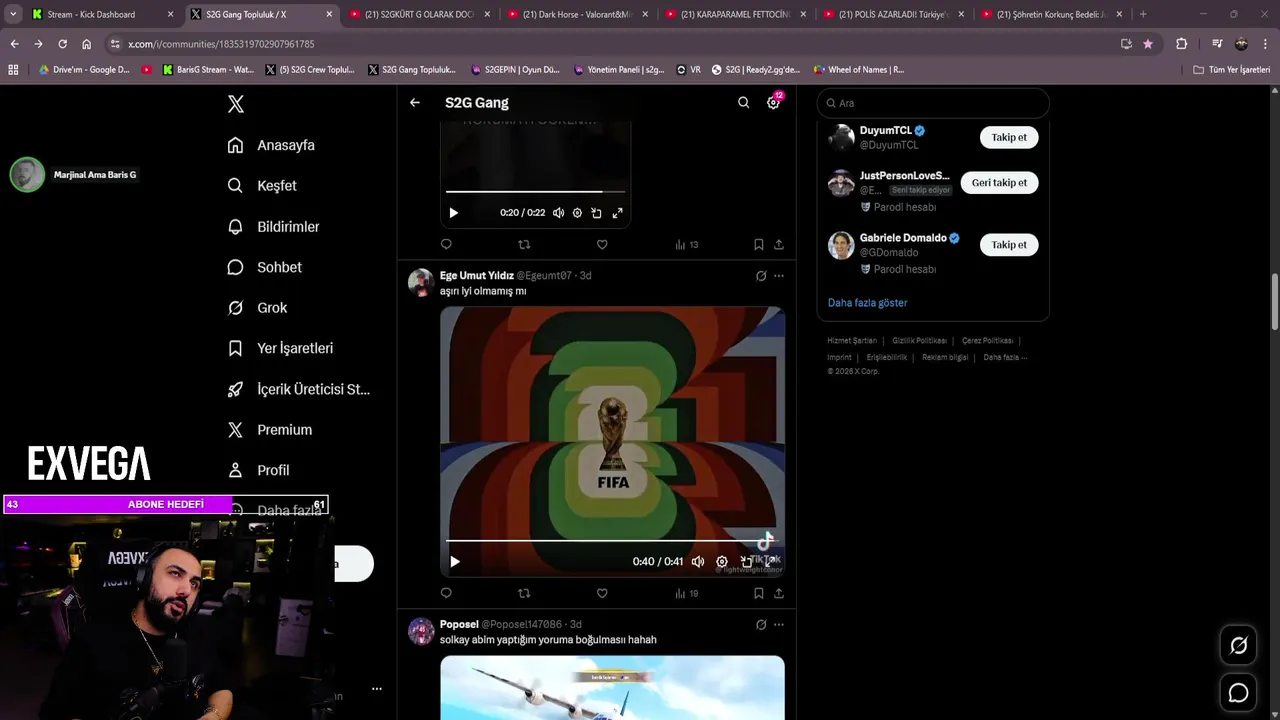Go to Anasayfa in sidebar

pos(271,145)
